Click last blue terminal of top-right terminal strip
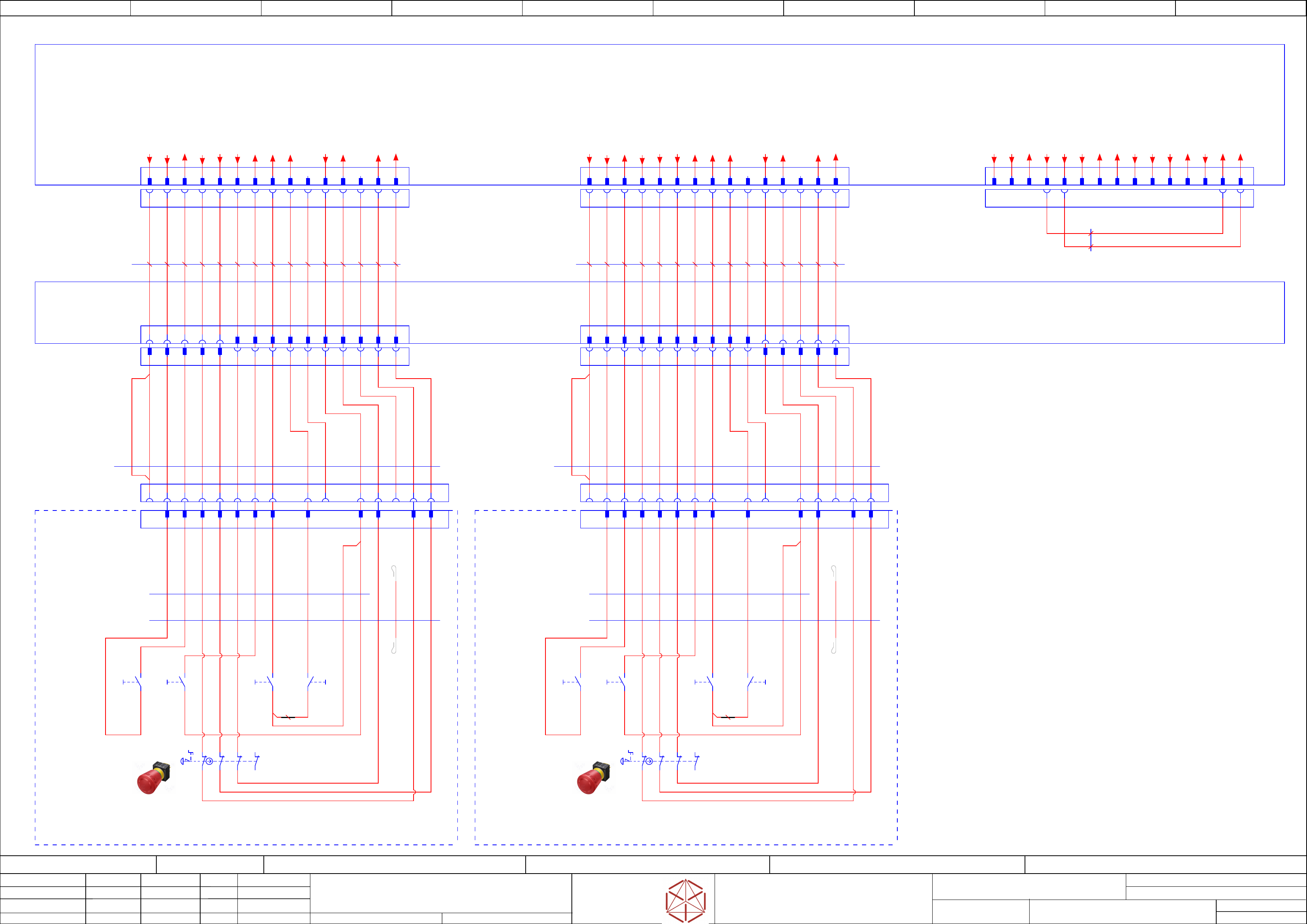The image size is (1307, 924). [x=1240, y=181]
